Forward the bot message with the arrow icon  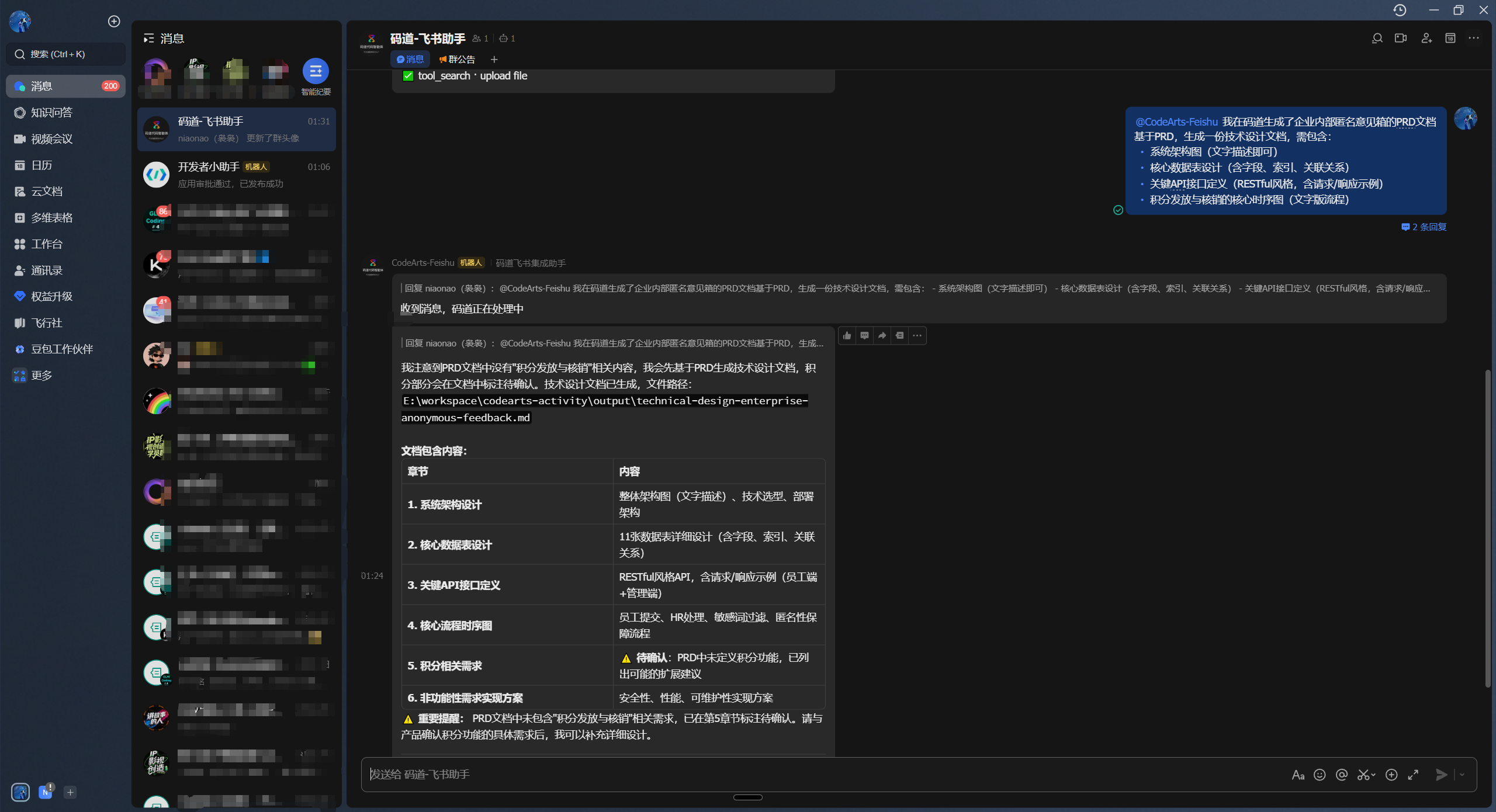(882, 335)
